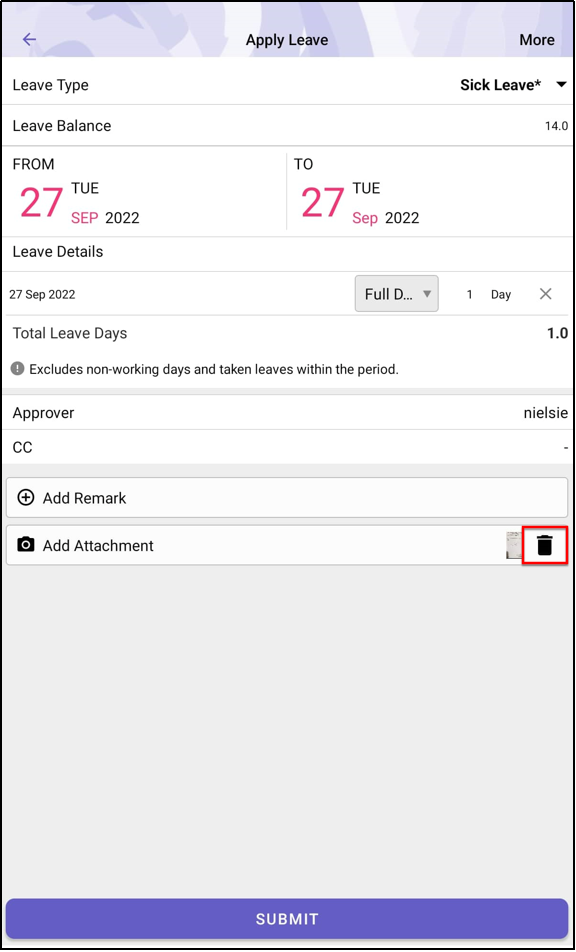Tap the camera icon for attachment
The image size is (576, 952).
[x=25, y=545]
